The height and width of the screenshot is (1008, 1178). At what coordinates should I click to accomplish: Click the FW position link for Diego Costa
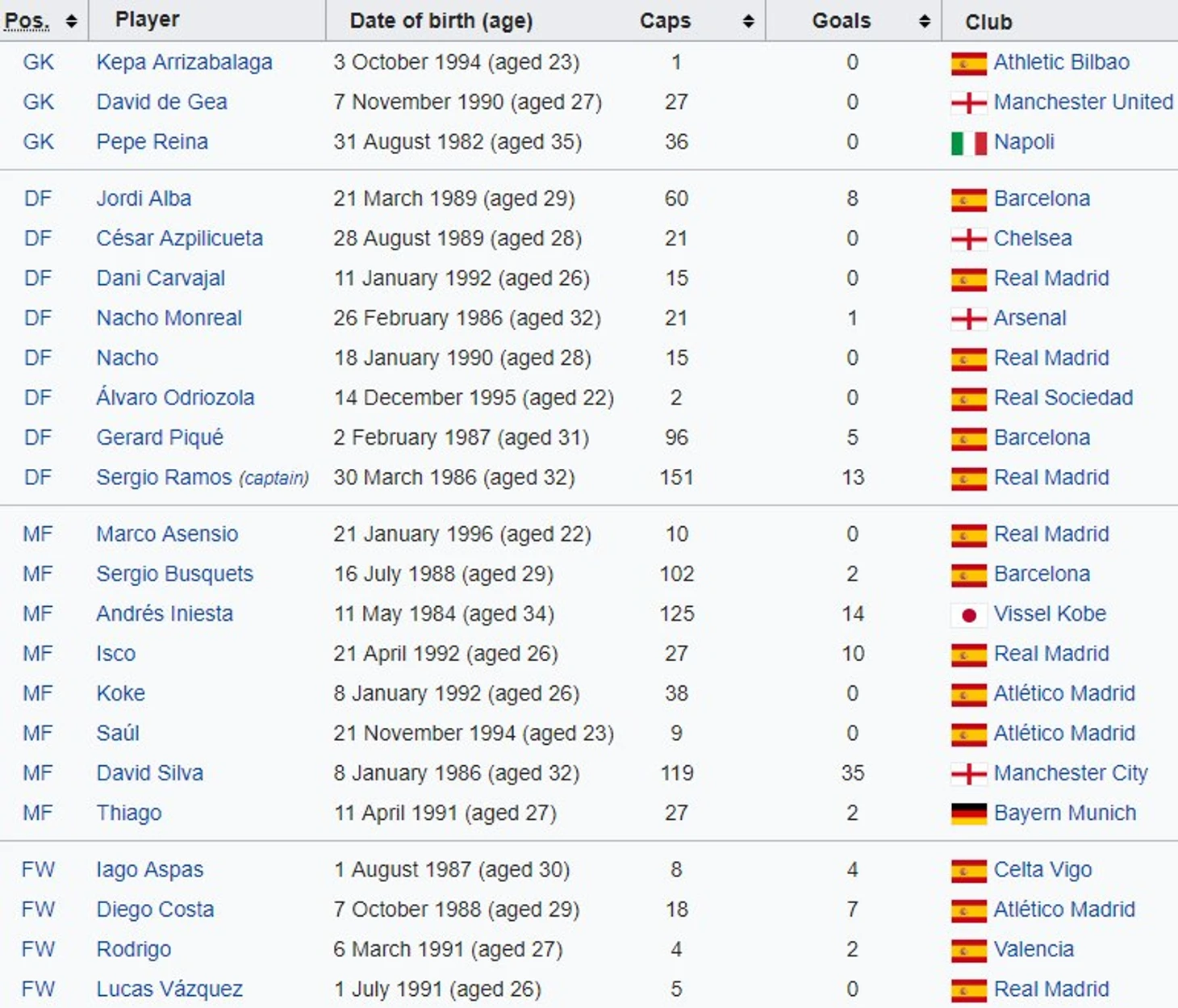38,910
